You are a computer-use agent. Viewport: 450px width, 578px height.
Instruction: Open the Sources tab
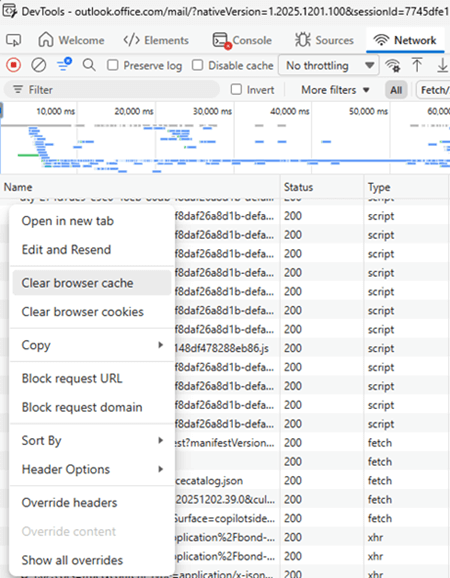[x=324, y=40]
